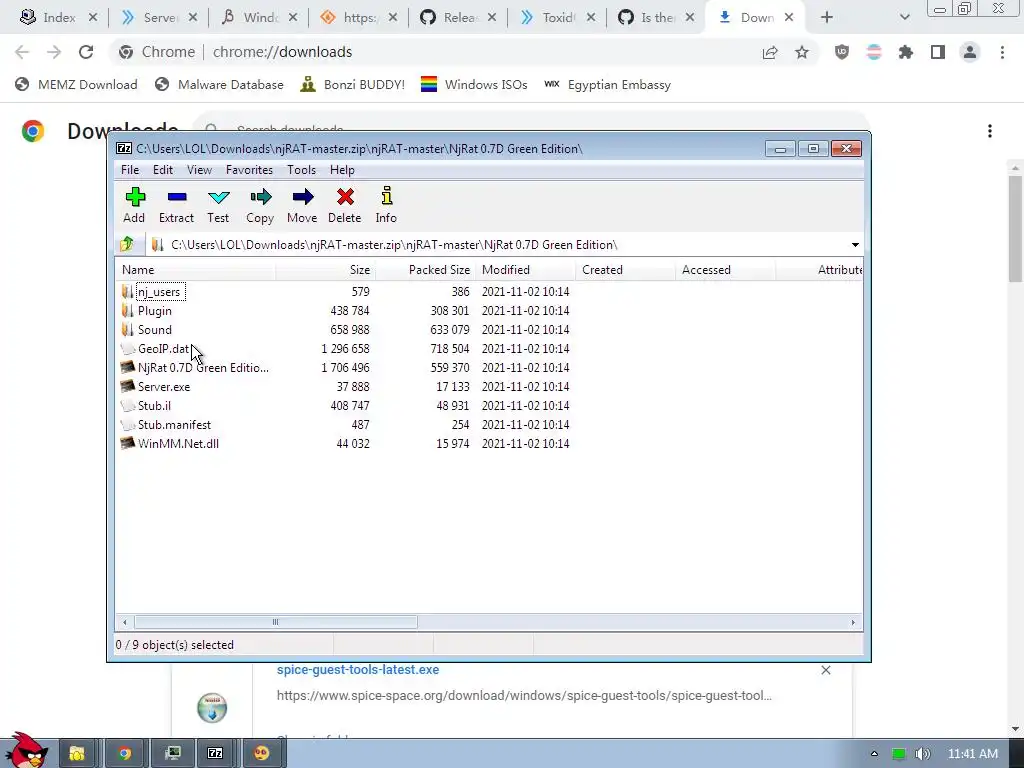Open the Chrome profile avatar
Viewport: 1024px width, 768px height.
click(970, 52)
